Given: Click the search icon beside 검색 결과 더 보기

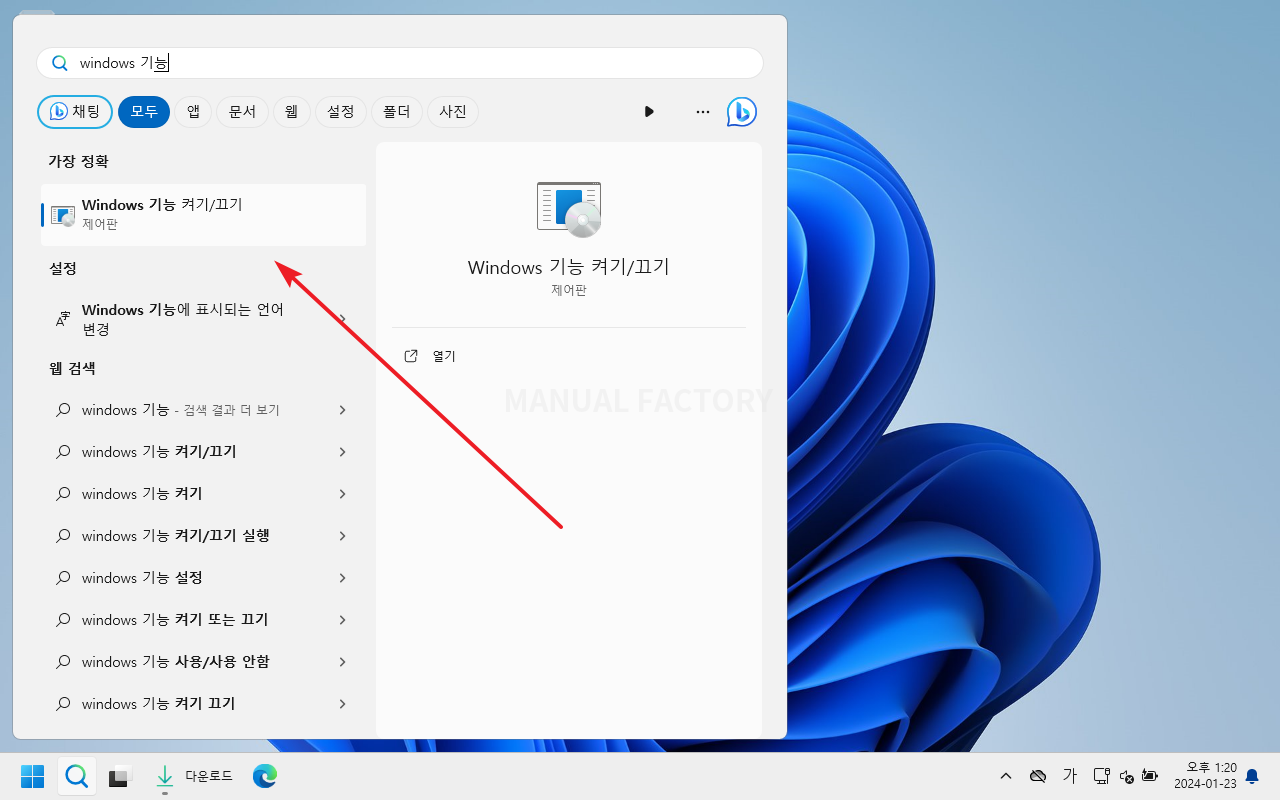Looking at the screenshot, I should tap(63, 410).
